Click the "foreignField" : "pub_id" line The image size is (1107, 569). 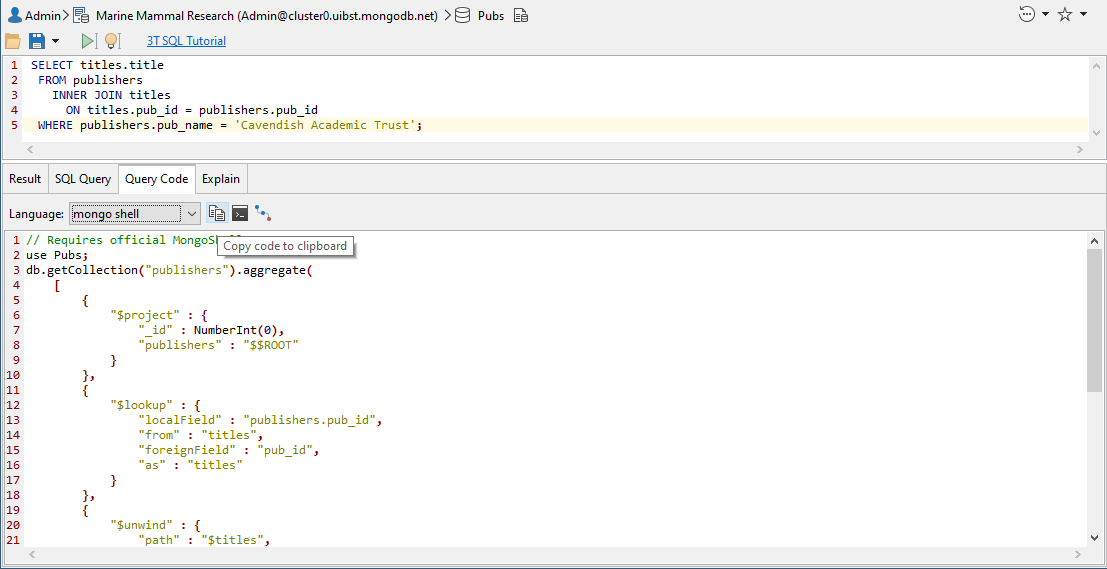[x=229, y=450]
